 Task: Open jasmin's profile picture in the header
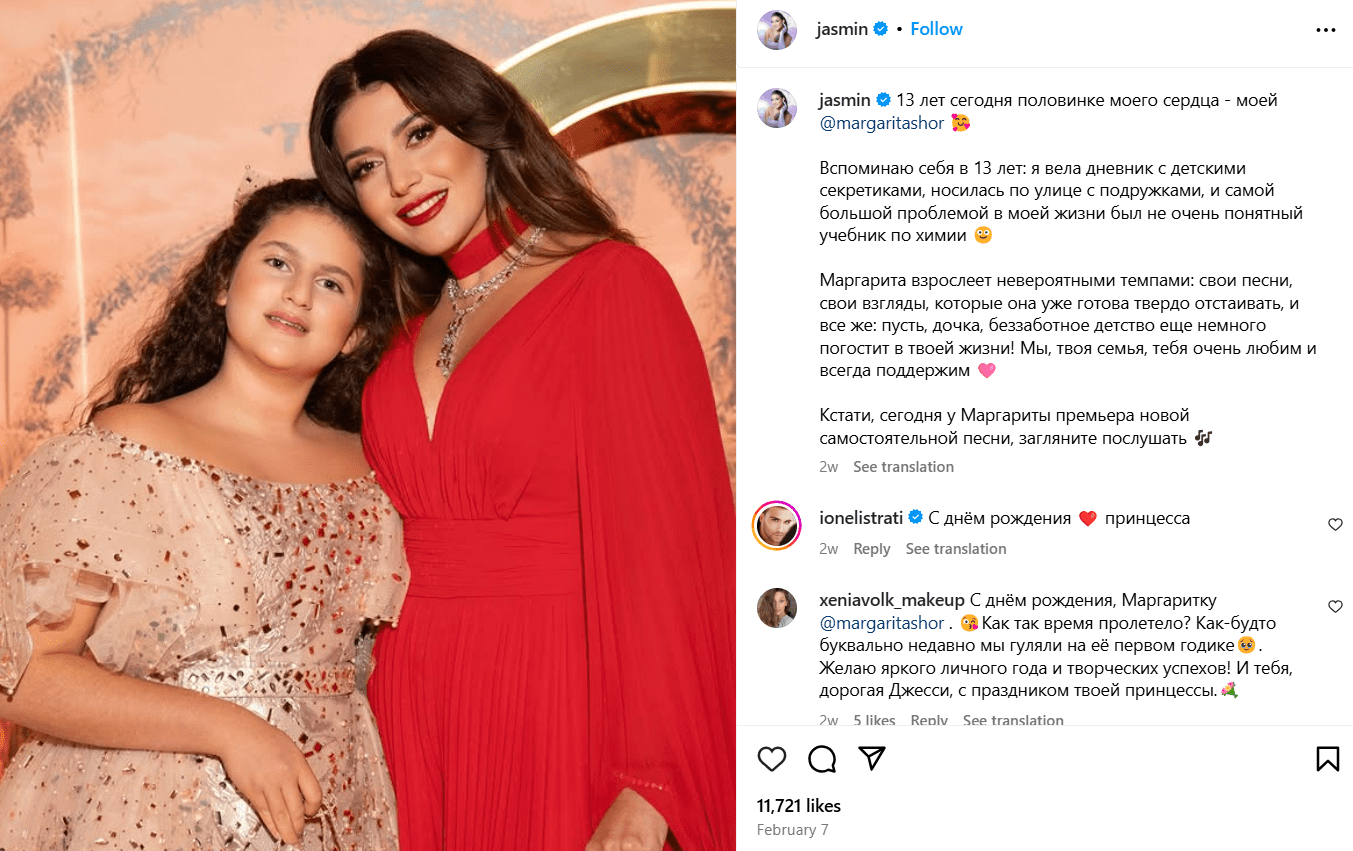click(777, 30)
